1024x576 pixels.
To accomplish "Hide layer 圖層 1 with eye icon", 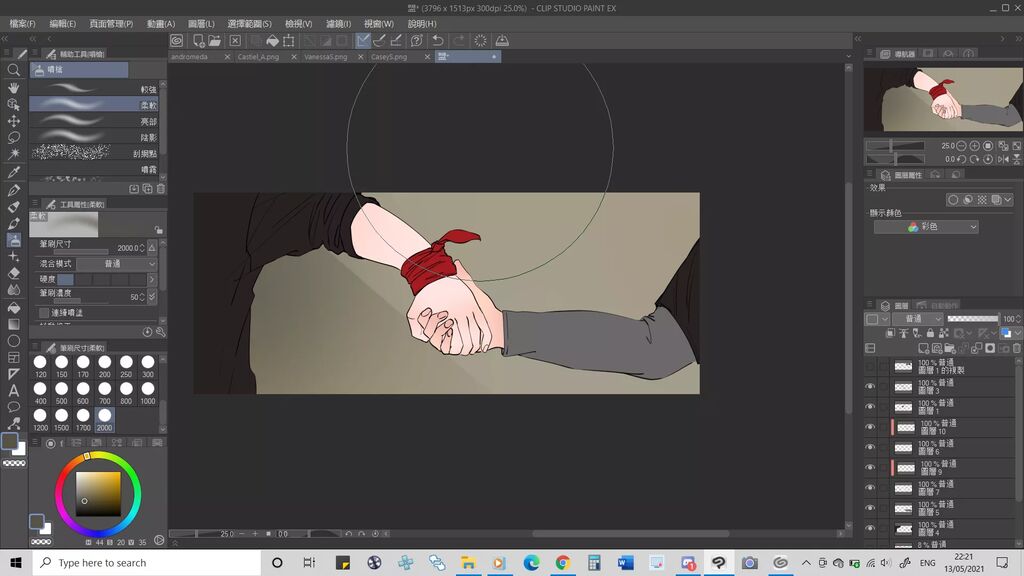I will pyautogui.click(x=870, y=407).
